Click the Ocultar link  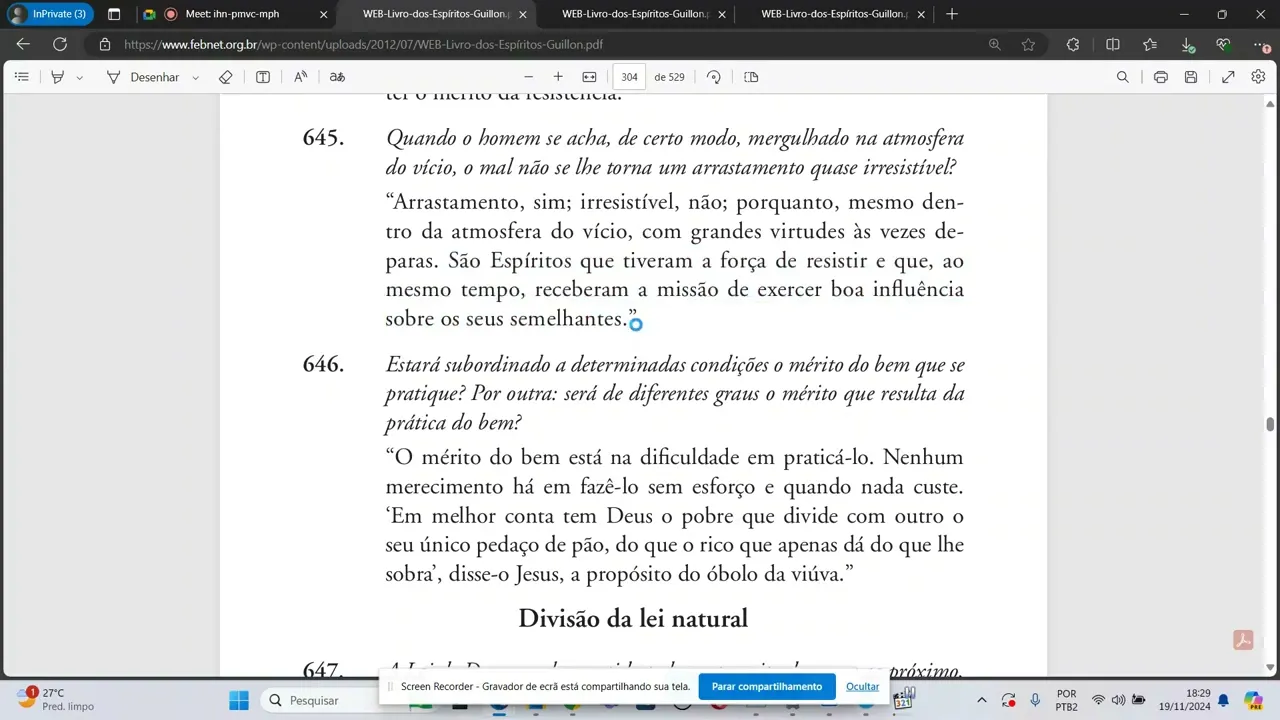[862, 686]
